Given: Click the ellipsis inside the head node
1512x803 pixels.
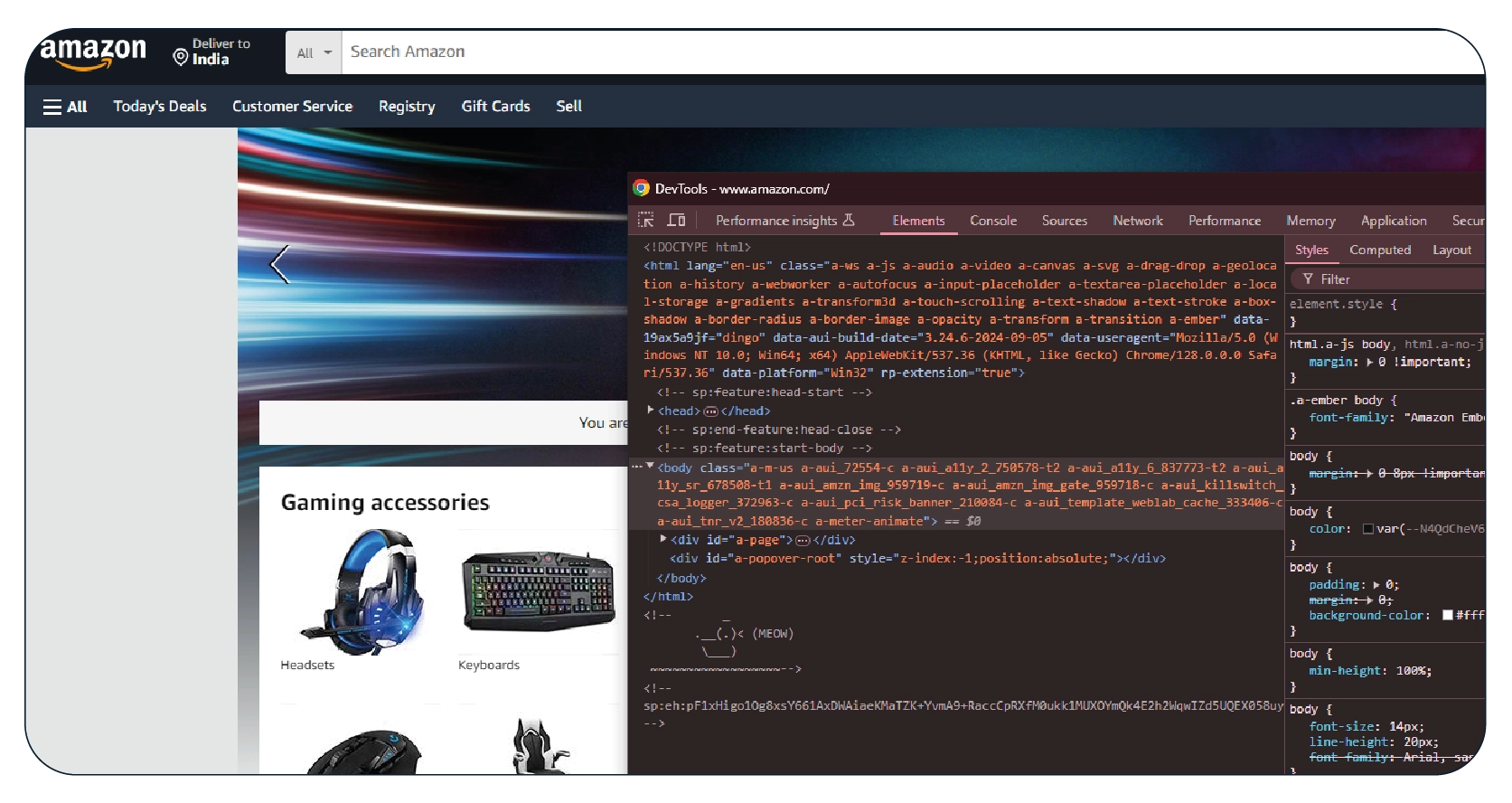Looking at the screenshot, I should [x=710, y=411].
